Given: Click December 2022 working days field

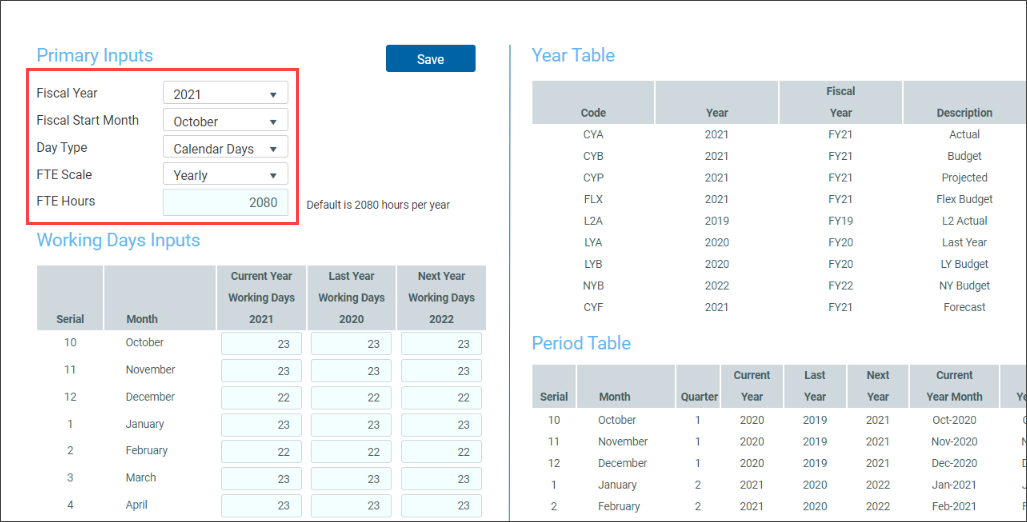Looking at the screenshot, I should 441,398.
